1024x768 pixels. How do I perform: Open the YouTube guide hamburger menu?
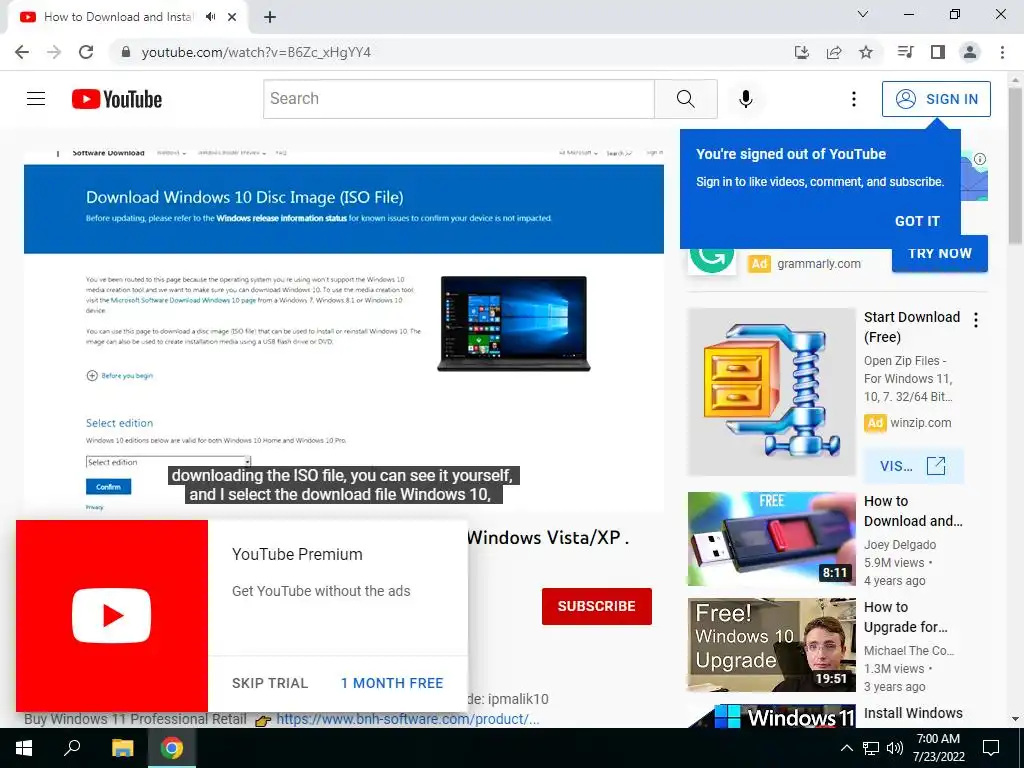coord(36,99)
